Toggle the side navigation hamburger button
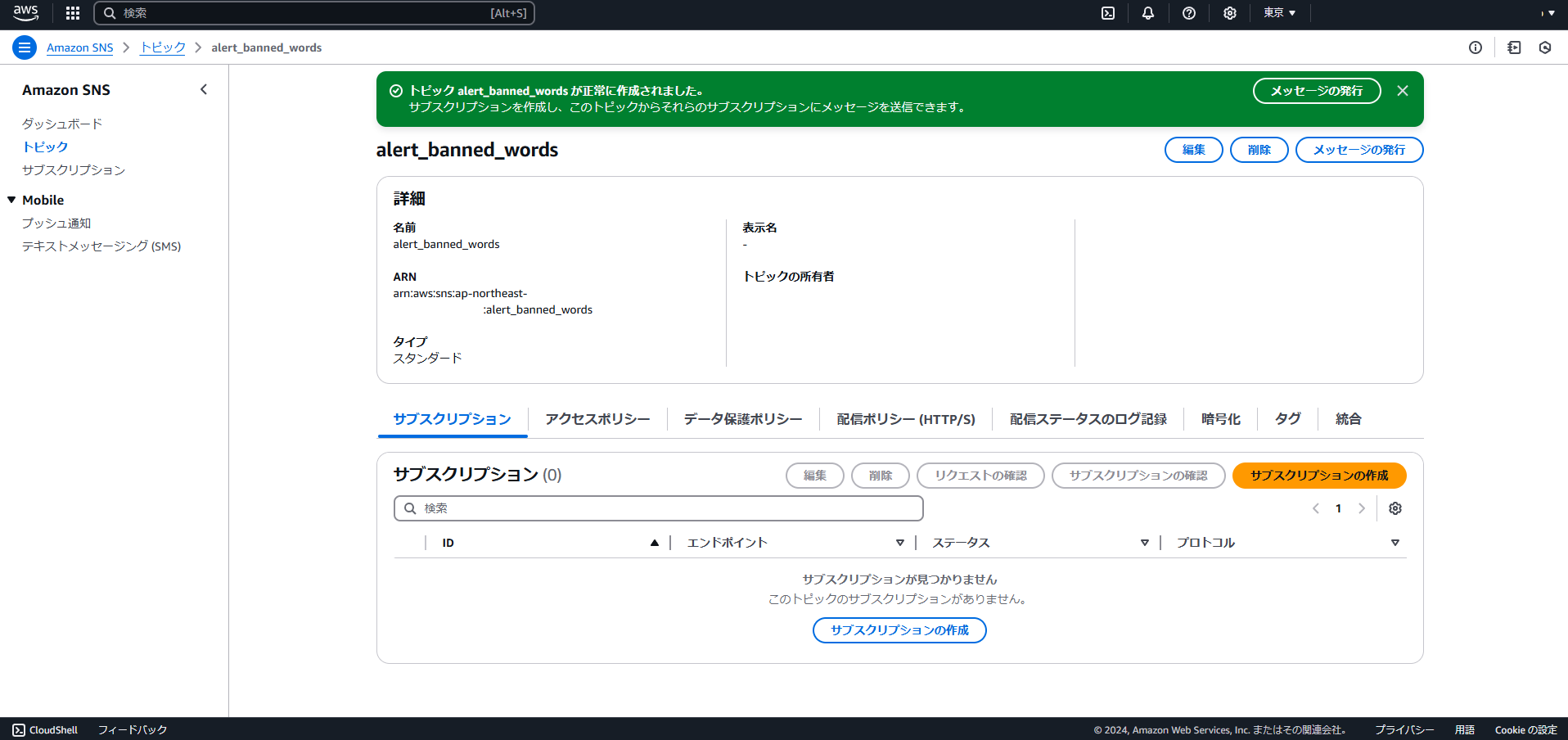The image size is (1568, 740). (x=25, y=47)
